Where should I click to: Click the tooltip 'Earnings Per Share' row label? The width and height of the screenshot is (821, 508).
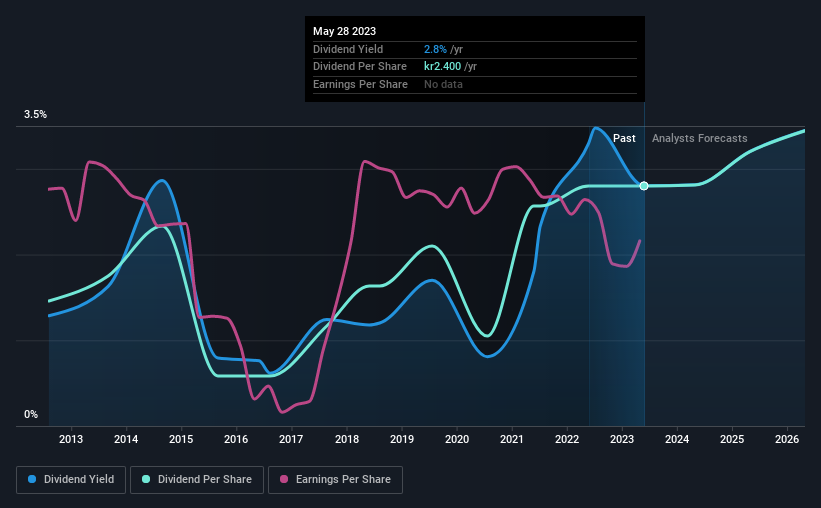tap(360, 84)
